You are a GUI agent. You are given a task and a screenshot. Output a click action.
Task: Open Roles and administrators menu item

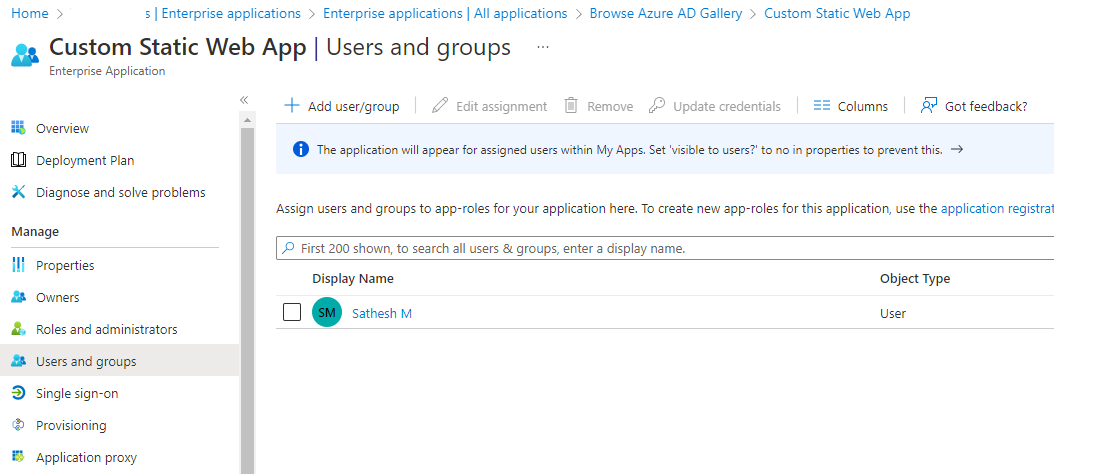[x=107, y=329]
